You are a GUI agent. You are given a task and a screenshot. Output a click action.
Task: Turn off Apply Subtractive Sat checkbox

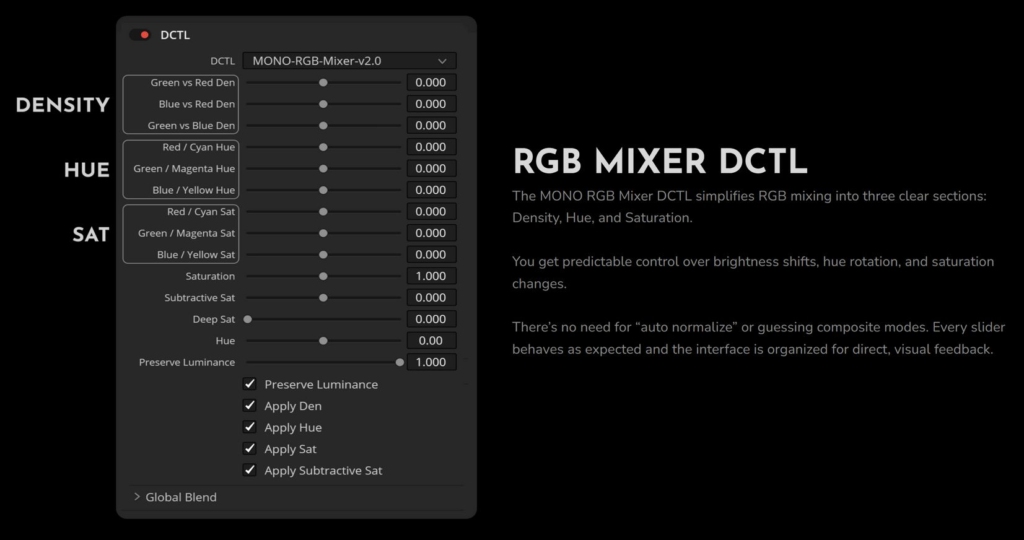(x=249, y=470)
